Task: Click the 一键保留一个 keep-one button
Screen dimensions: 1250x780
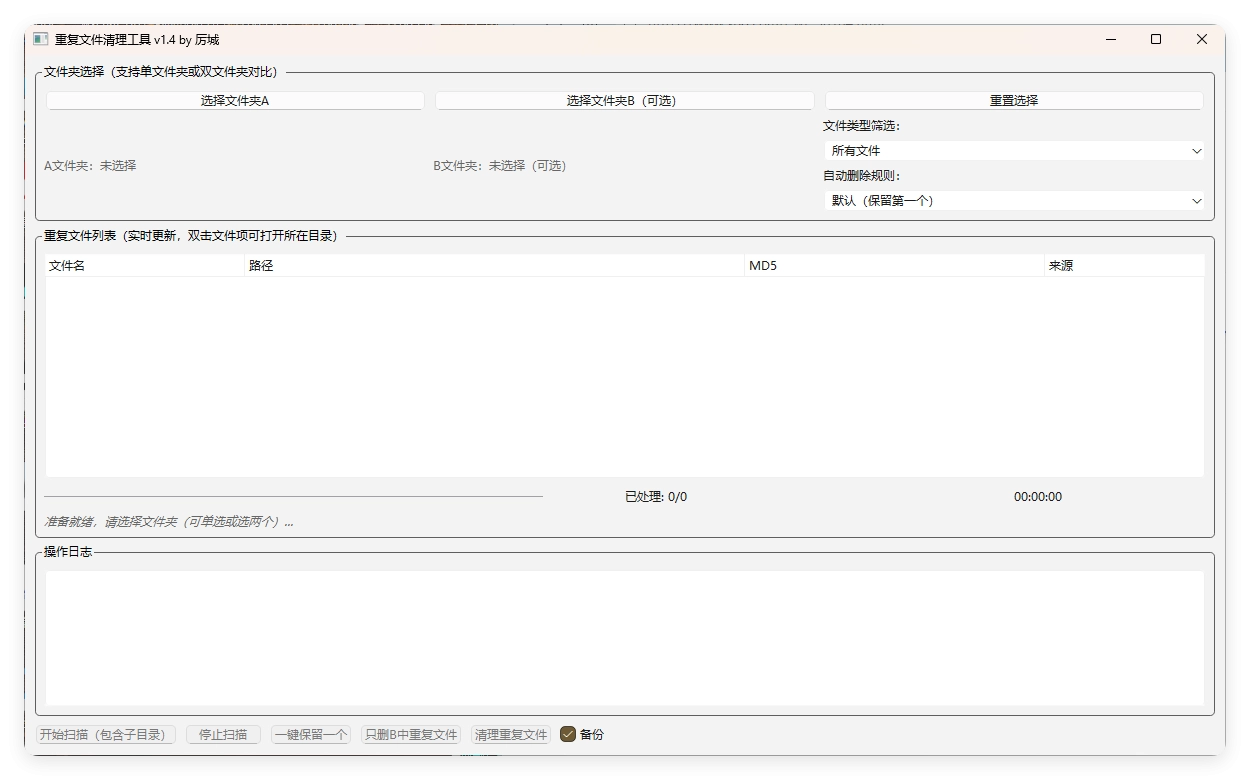Action: [x=310, y=733]
